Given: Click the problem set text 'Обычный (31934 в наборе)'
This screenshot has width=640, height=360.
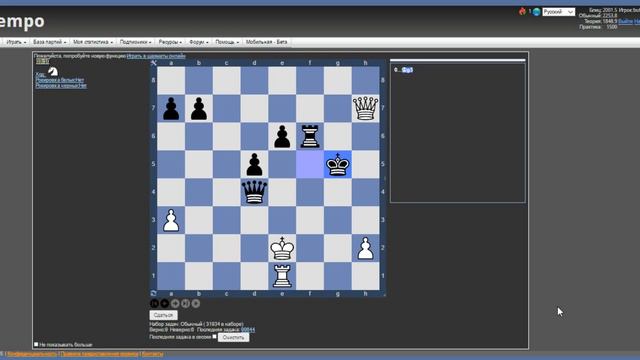Looking at the screenshot, I should pos(212,324).
